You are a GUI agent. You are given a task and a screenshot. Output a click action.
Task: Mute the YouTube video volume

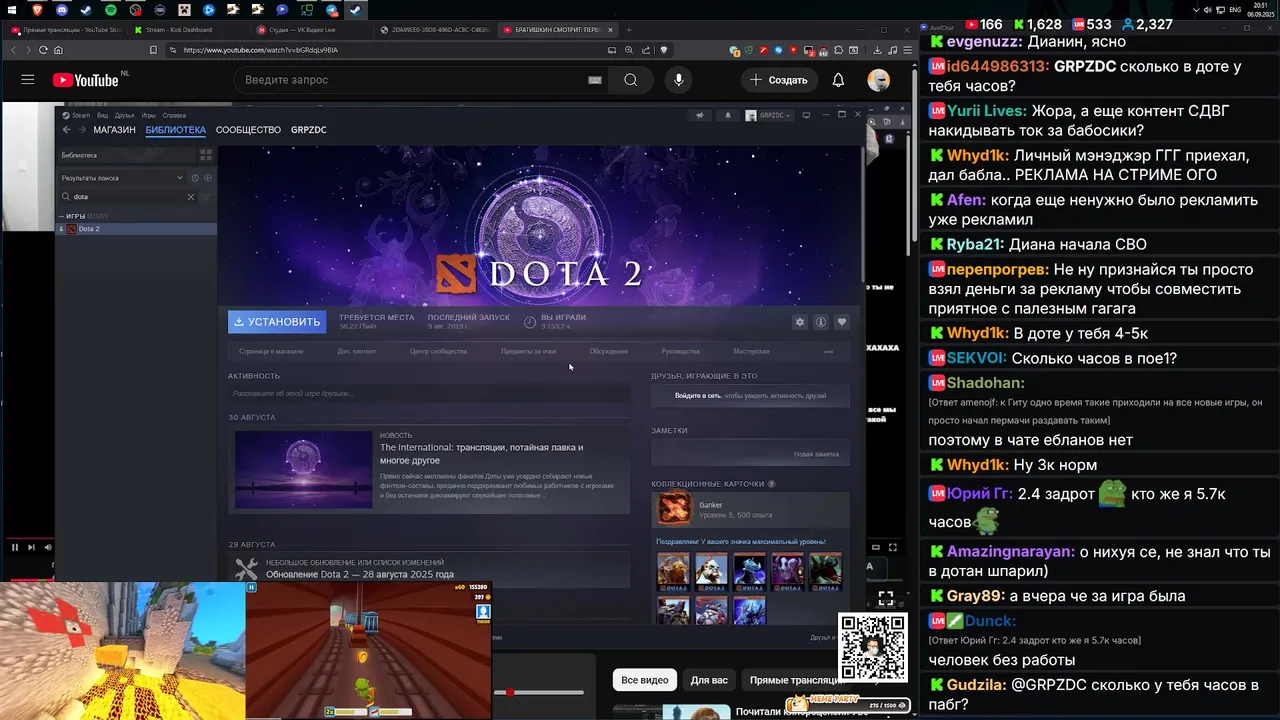[x=47, y=547]
